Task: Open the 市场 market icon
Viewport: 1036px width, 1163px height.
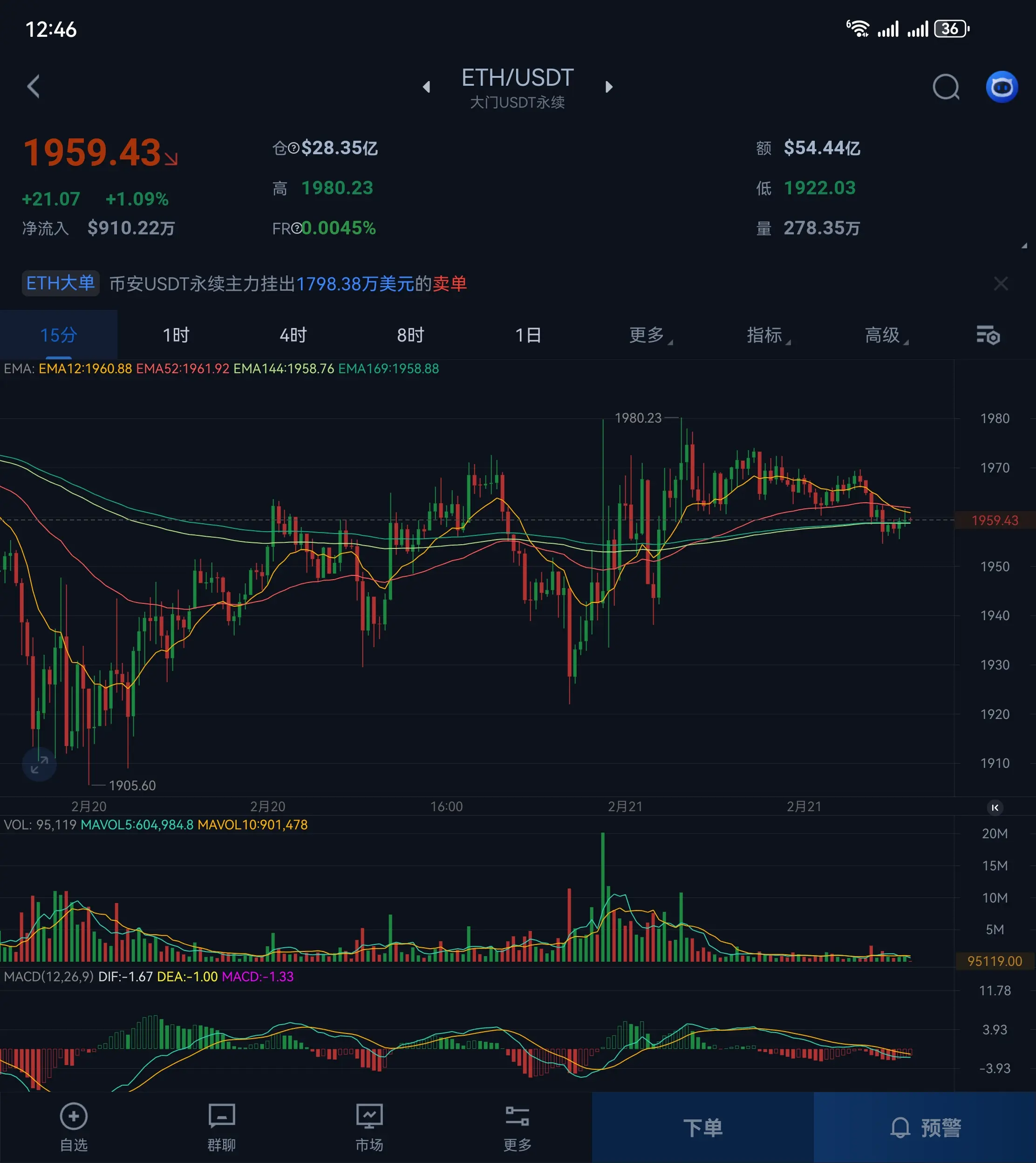Action: click(x=369, y=1127)
